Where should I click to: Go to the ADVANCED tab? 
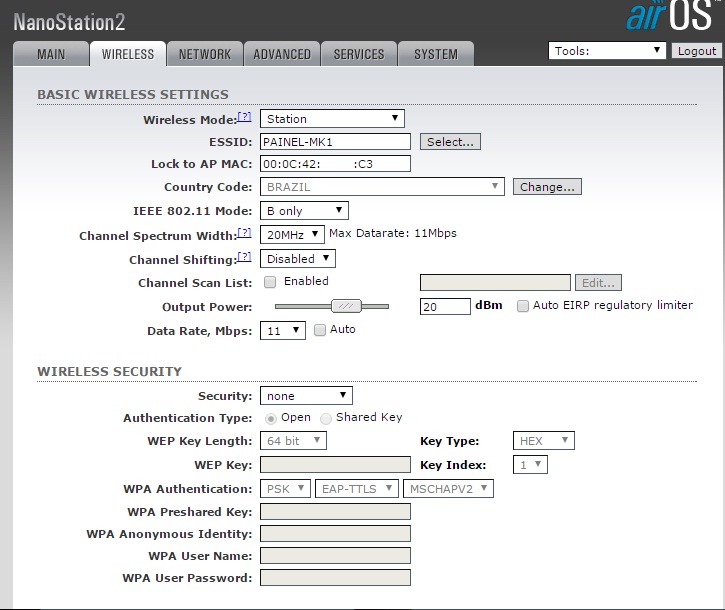(282, 54)
